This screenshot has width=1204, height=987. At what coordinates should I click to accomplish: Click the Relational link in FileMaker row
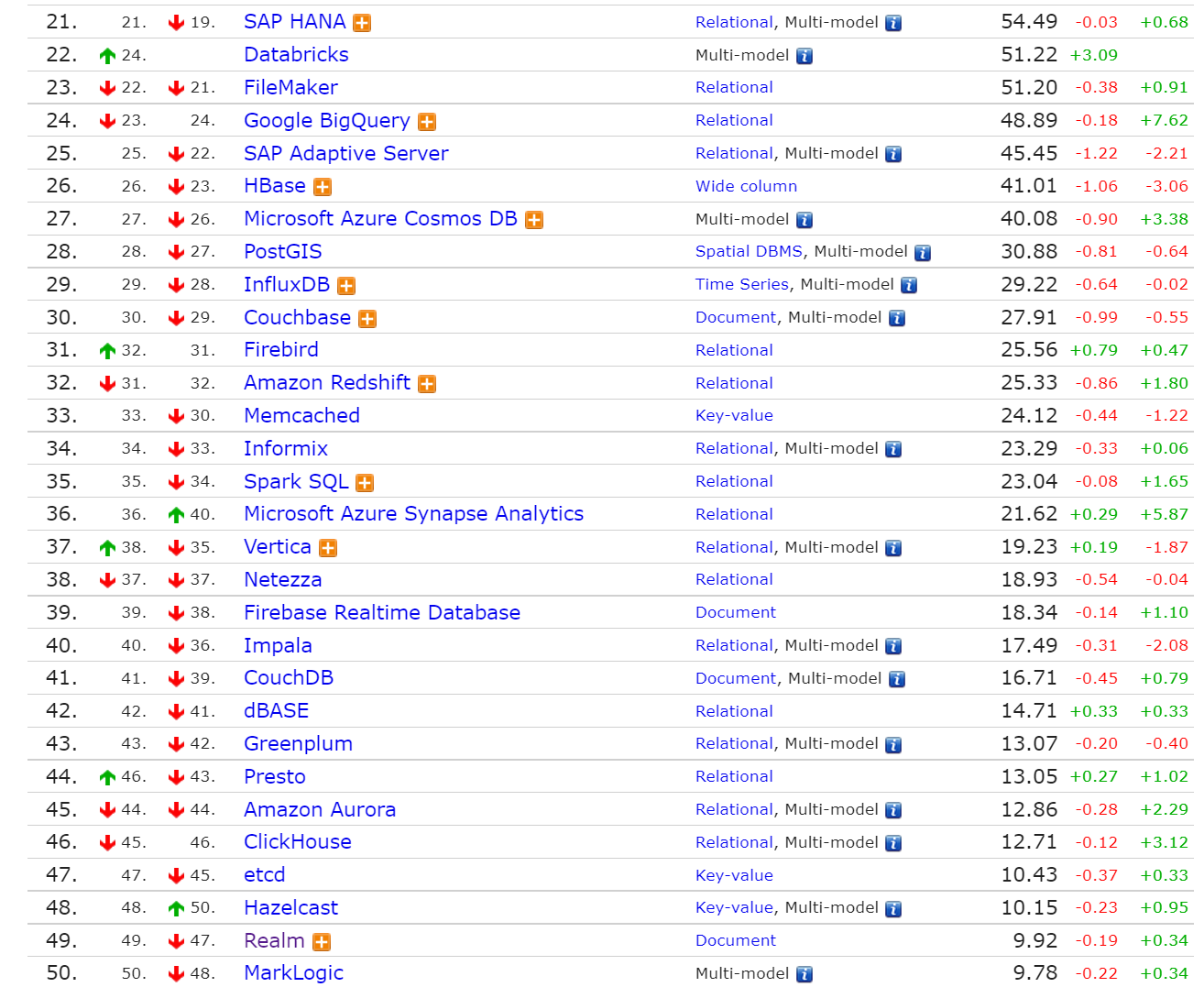pyautogui.click(x=734, y=87)
